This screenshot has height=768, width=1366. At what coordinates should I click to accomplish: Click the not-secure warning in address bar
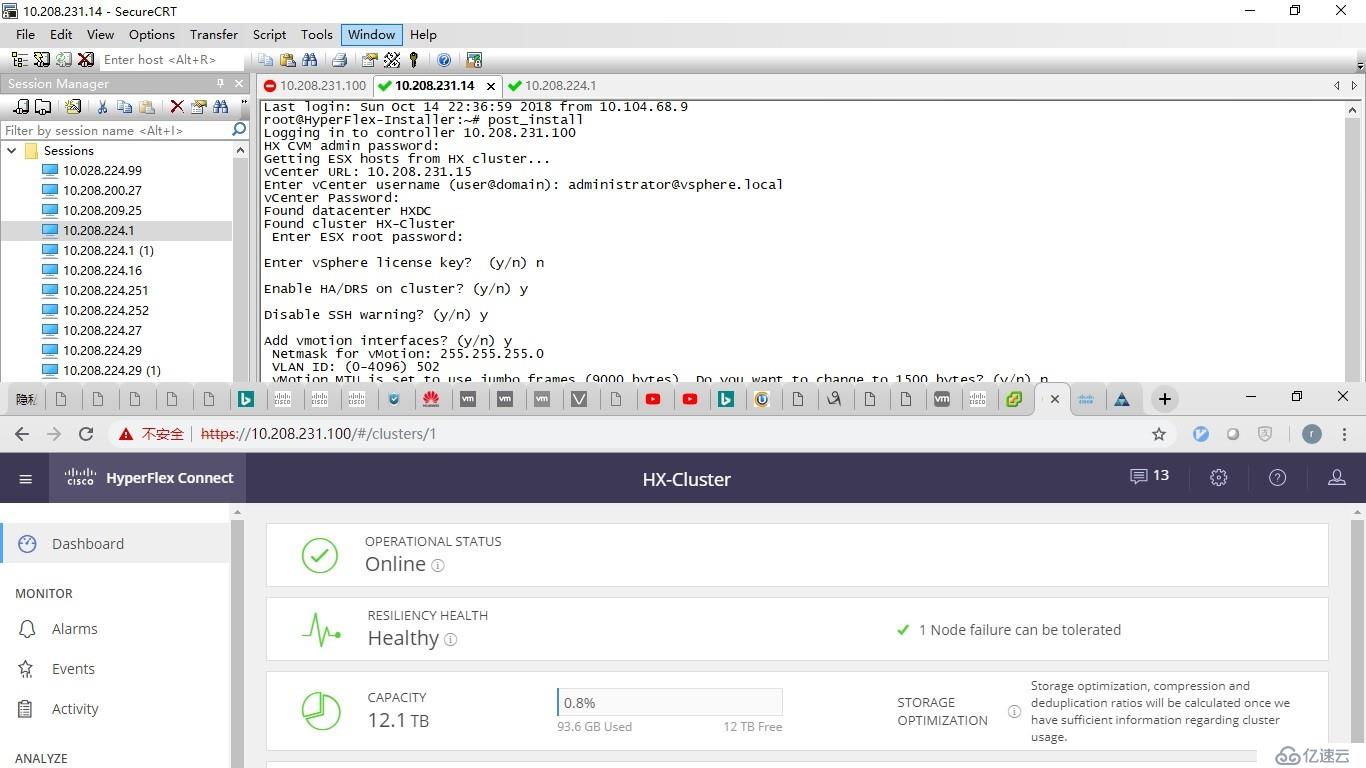[151, 434]
